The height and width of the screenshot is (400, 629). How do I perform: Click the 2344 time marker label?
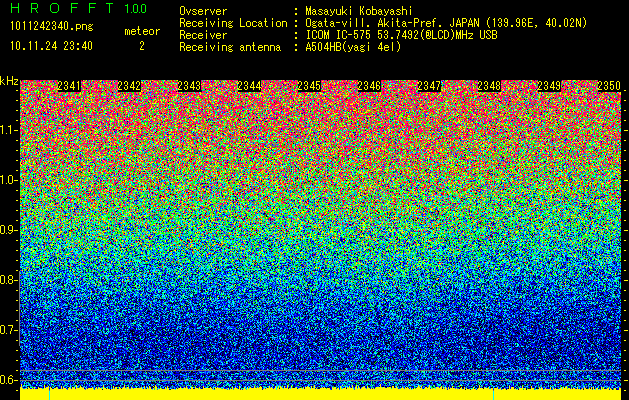pyautogui.click(x=249, y=86)
